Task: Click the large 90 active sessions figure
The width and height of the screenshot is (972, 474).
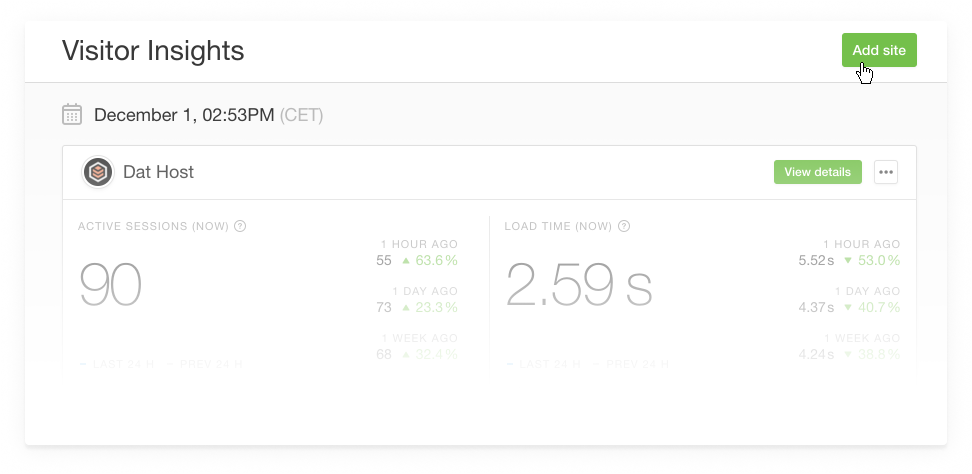Action: (110, 284)
